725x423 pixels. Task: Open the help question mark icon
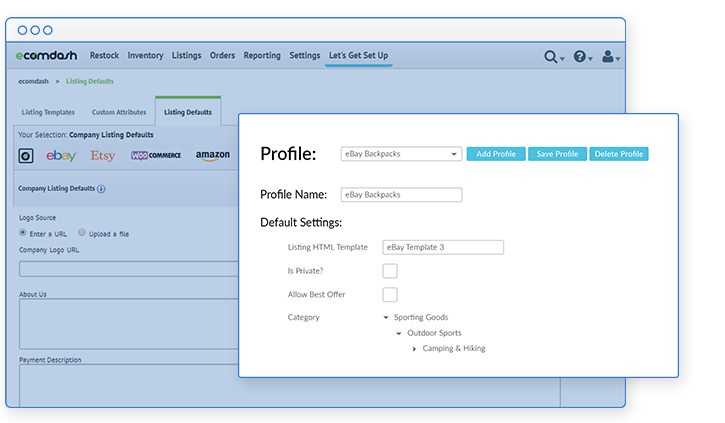pyautogui.click(x=580, y=58)
